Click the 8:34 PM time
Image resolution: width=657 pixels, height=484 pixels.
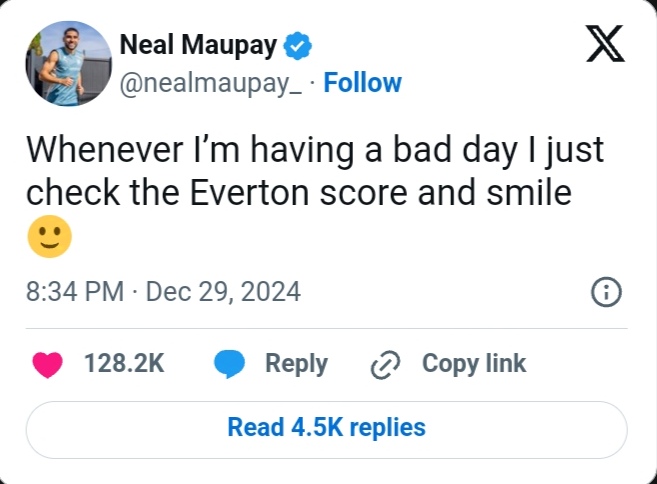pyautogui.click(x=75, y=292)
